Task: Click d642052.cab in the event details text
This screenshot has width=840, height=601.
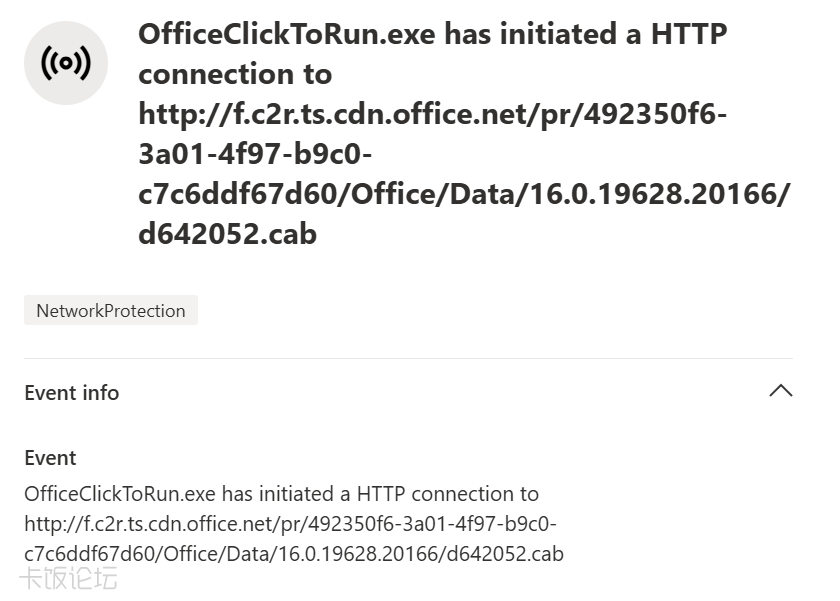Action: [508, 554]
